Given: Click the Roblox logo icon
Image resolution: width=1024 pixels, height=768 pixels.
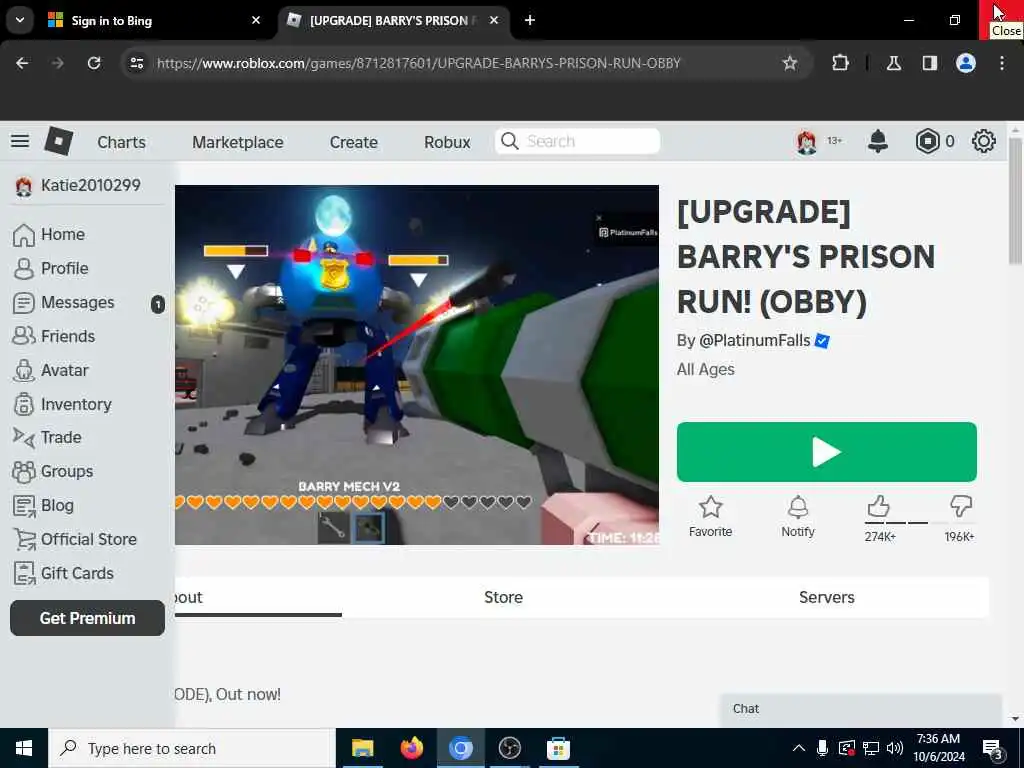Looking at the screenshot, I should 59,141.
